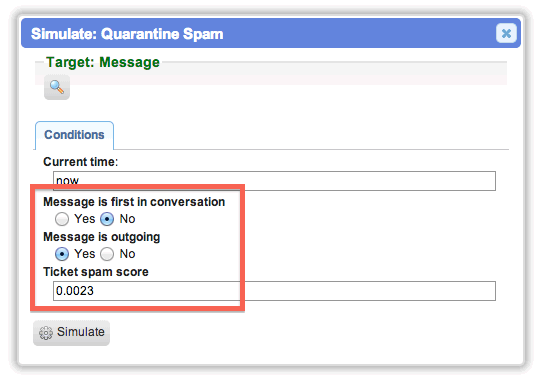Click the Ticket spam score label
The width and height of the screenshot is (543, 386).
pyautogui.click(x=96, y=272)
